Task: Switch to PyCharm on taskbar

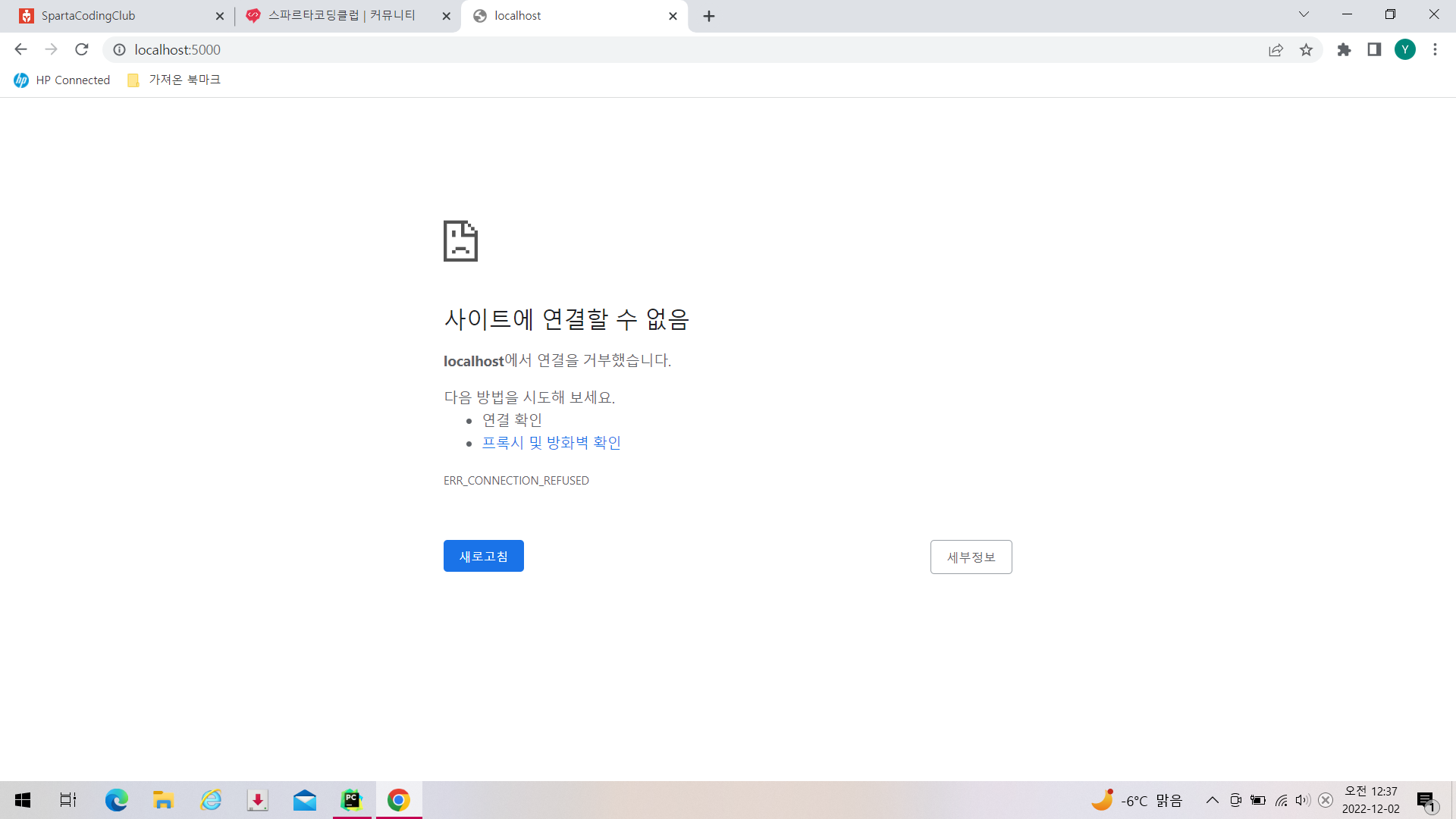Action: 352,800
